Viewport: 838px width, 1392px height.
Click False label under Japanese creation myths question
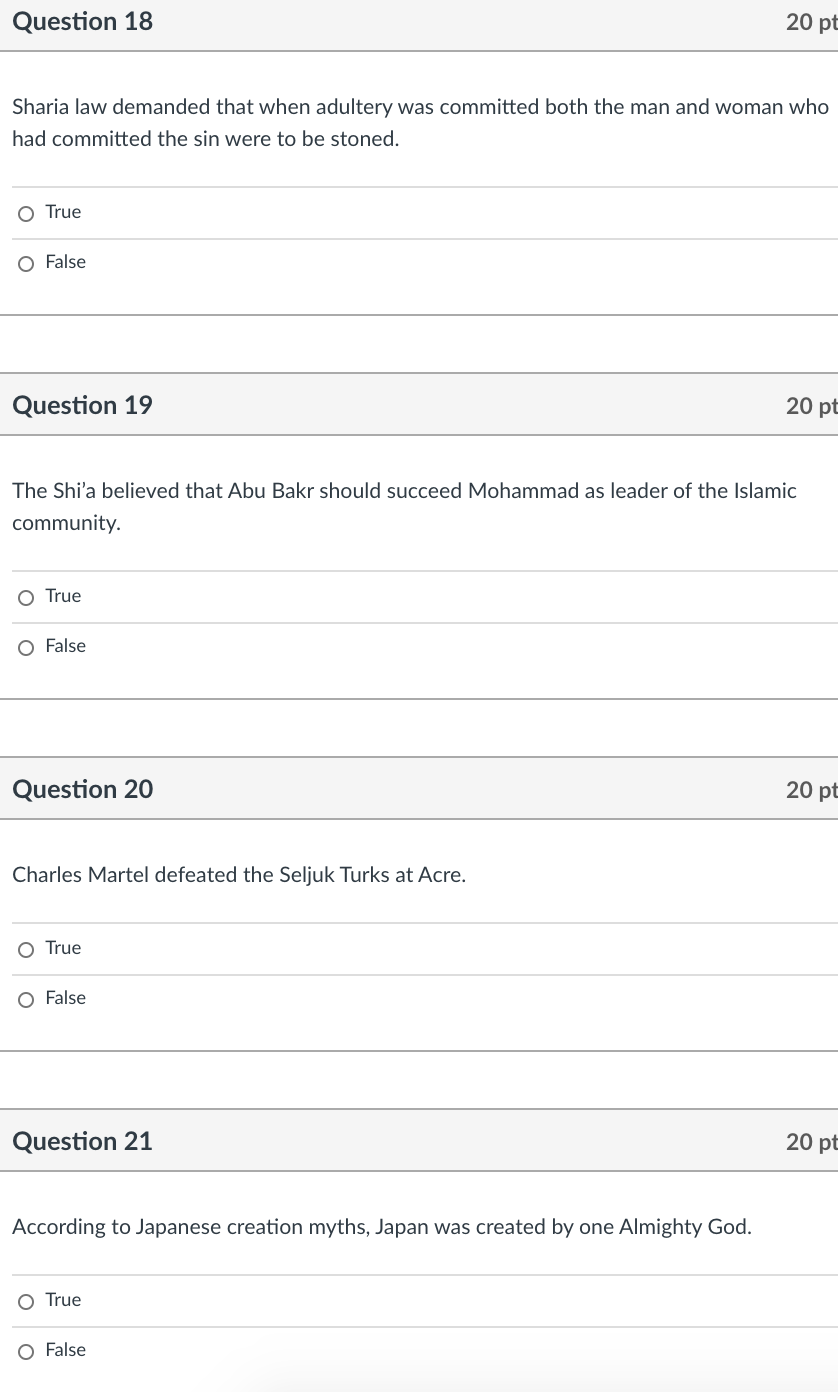tap(66, 1350)
